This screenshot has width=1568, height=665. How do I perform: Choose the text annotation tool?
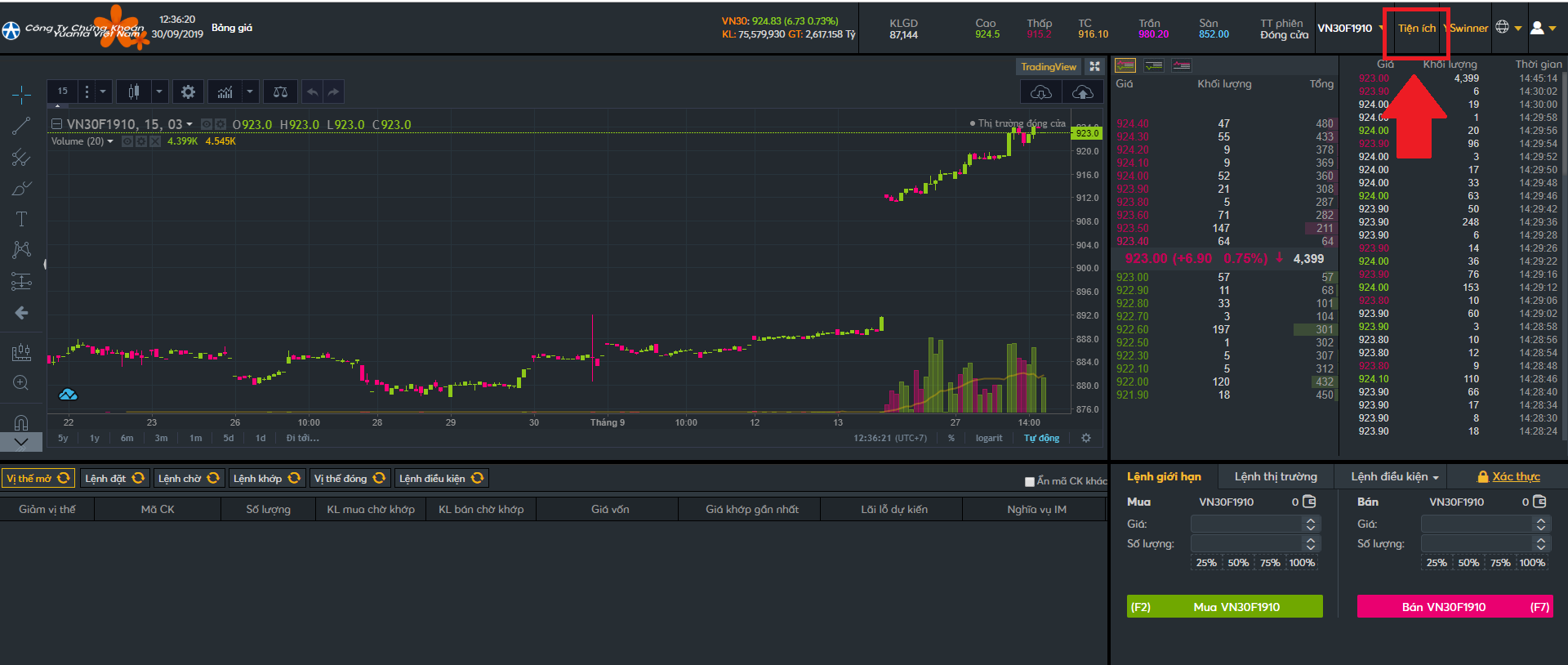21,219
